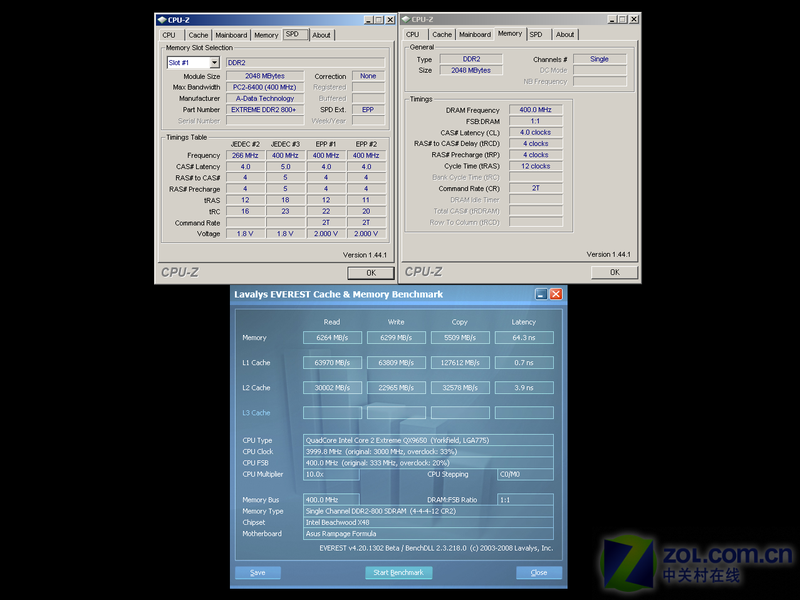800x600 pixels.
Task: Click SPD Ext. value EPP
Action: [x=368, y=110]
